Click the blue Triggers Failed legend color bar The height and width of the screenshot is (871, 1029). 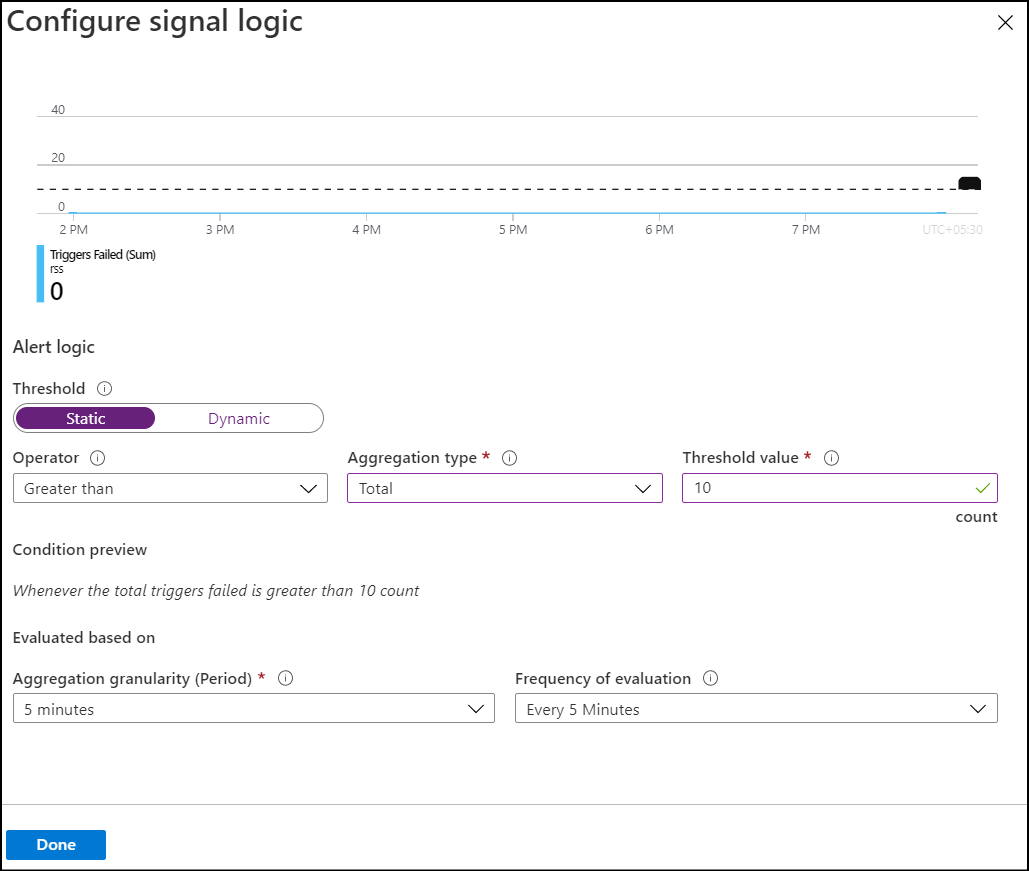tap(40, 274)
